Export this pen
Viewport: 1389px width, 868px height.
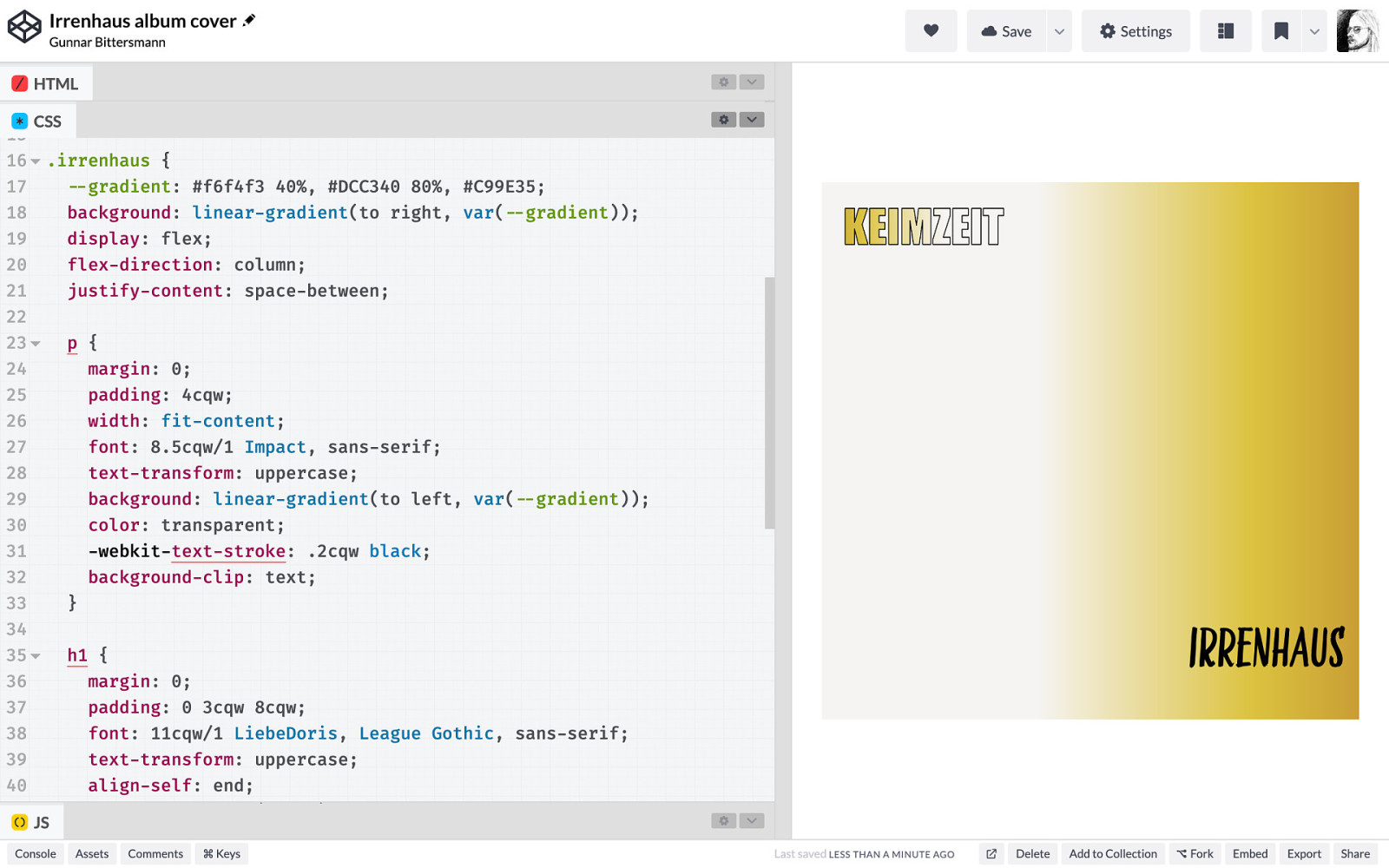tap(1304, 853)
